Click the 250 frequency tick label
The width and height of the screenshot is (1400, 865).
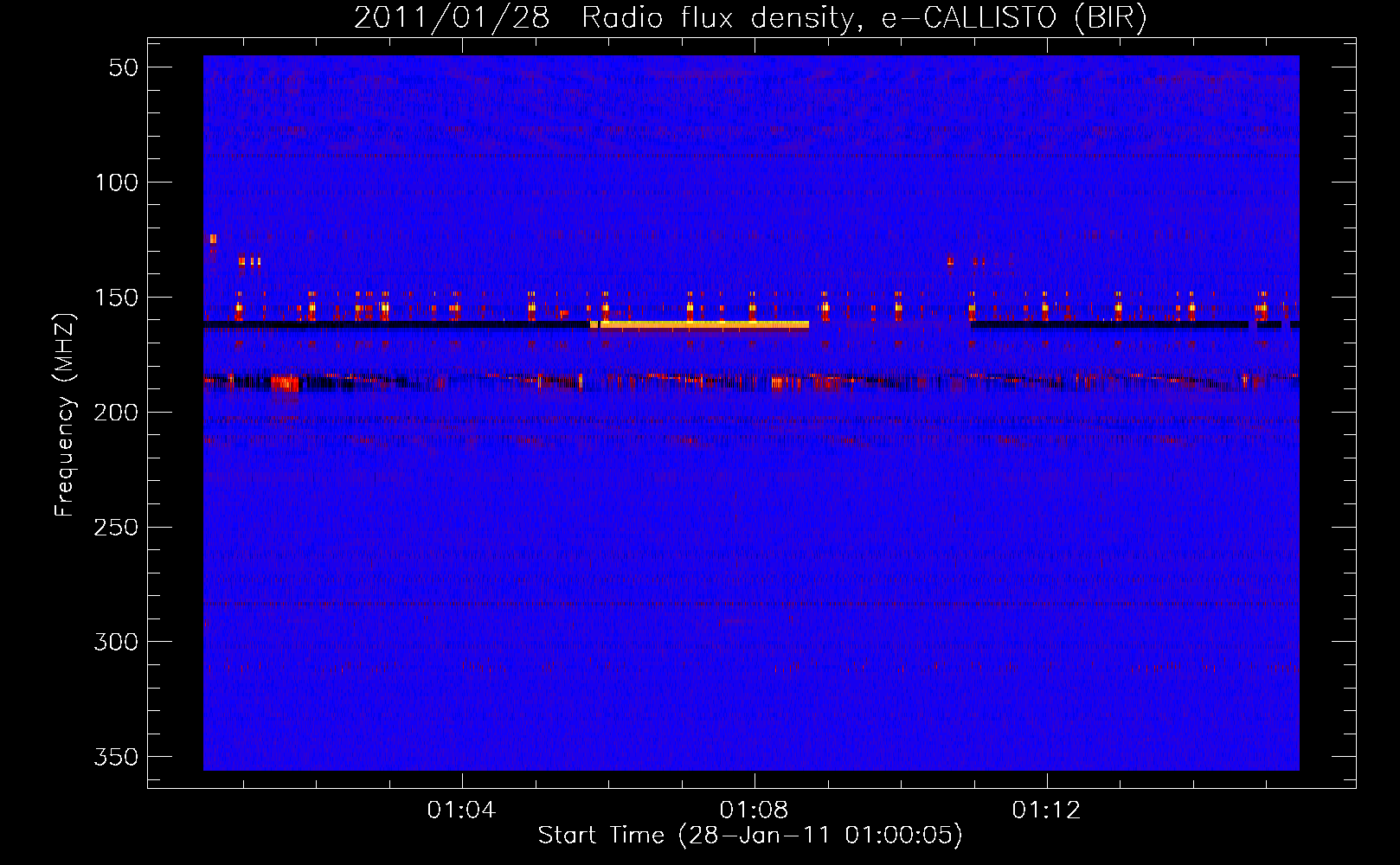(x=116, y=527)
